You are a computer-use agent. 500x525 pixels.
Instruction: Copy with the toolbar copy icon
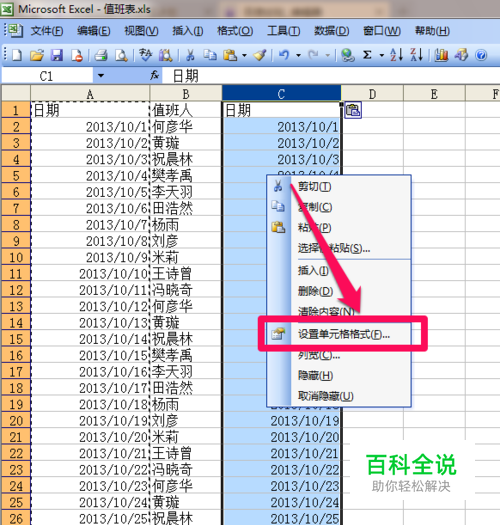pos(210,55)
